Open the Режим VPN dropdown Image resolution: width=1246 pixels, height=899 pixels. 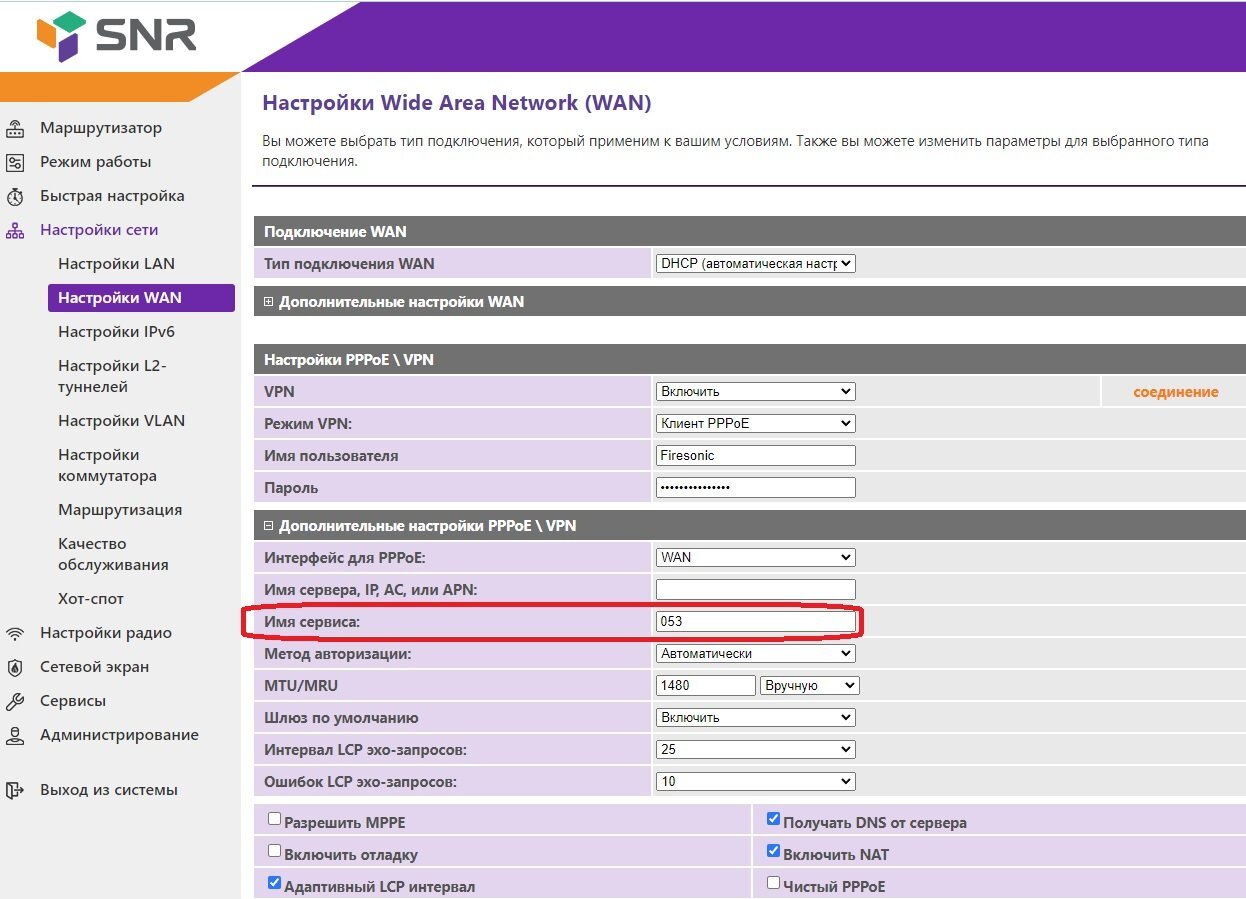point(756,423)
